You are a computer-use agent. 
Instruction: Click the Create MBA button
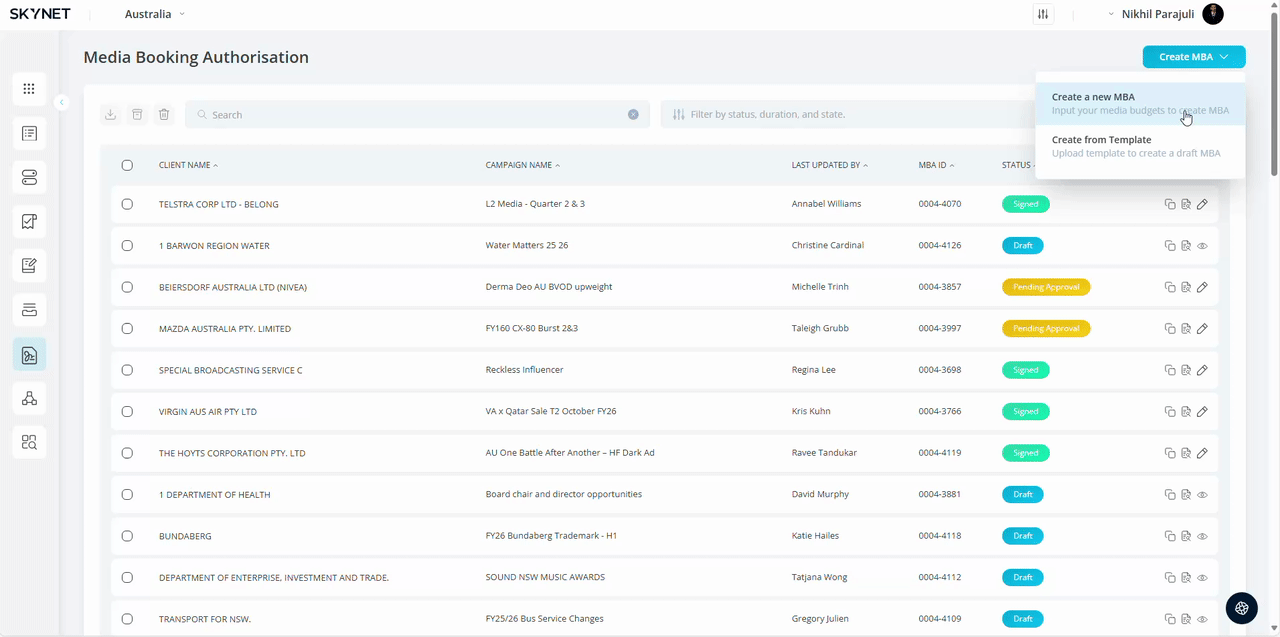[x=1193, y=57]
